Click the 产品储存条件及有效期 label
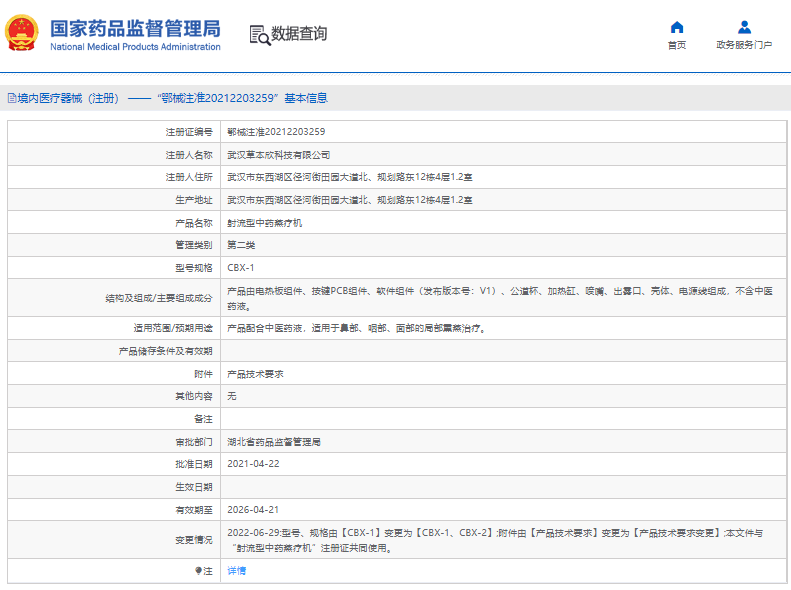 165,351
